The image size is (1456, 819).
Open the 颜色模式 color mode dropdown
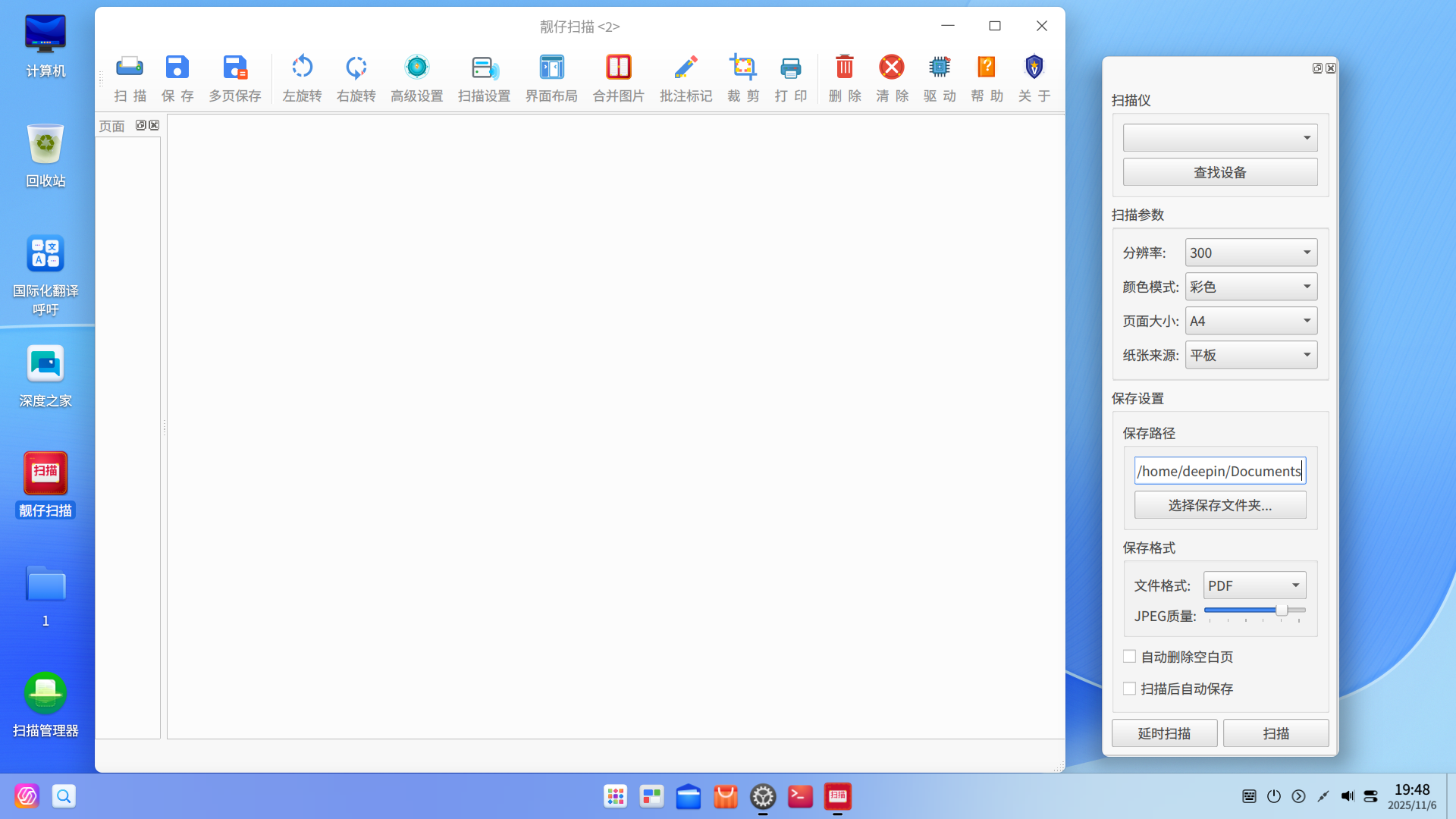pos(1251,287)
